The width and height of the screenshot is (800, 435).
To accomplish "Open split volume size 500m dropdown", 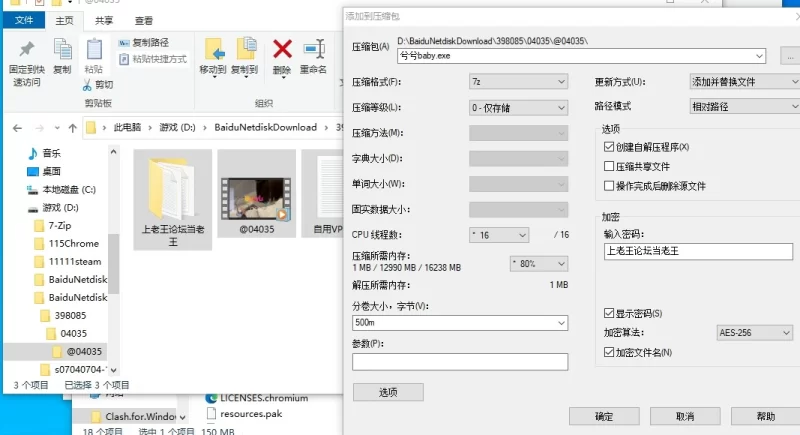I will [x=561, y=323].
